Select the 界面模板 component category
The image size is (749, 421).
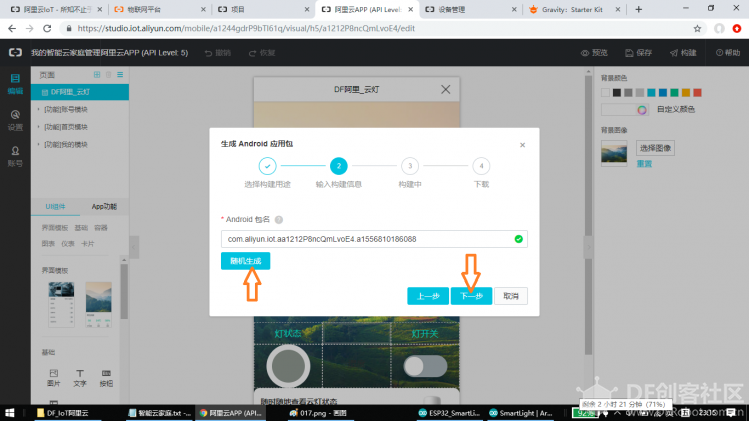54,228
